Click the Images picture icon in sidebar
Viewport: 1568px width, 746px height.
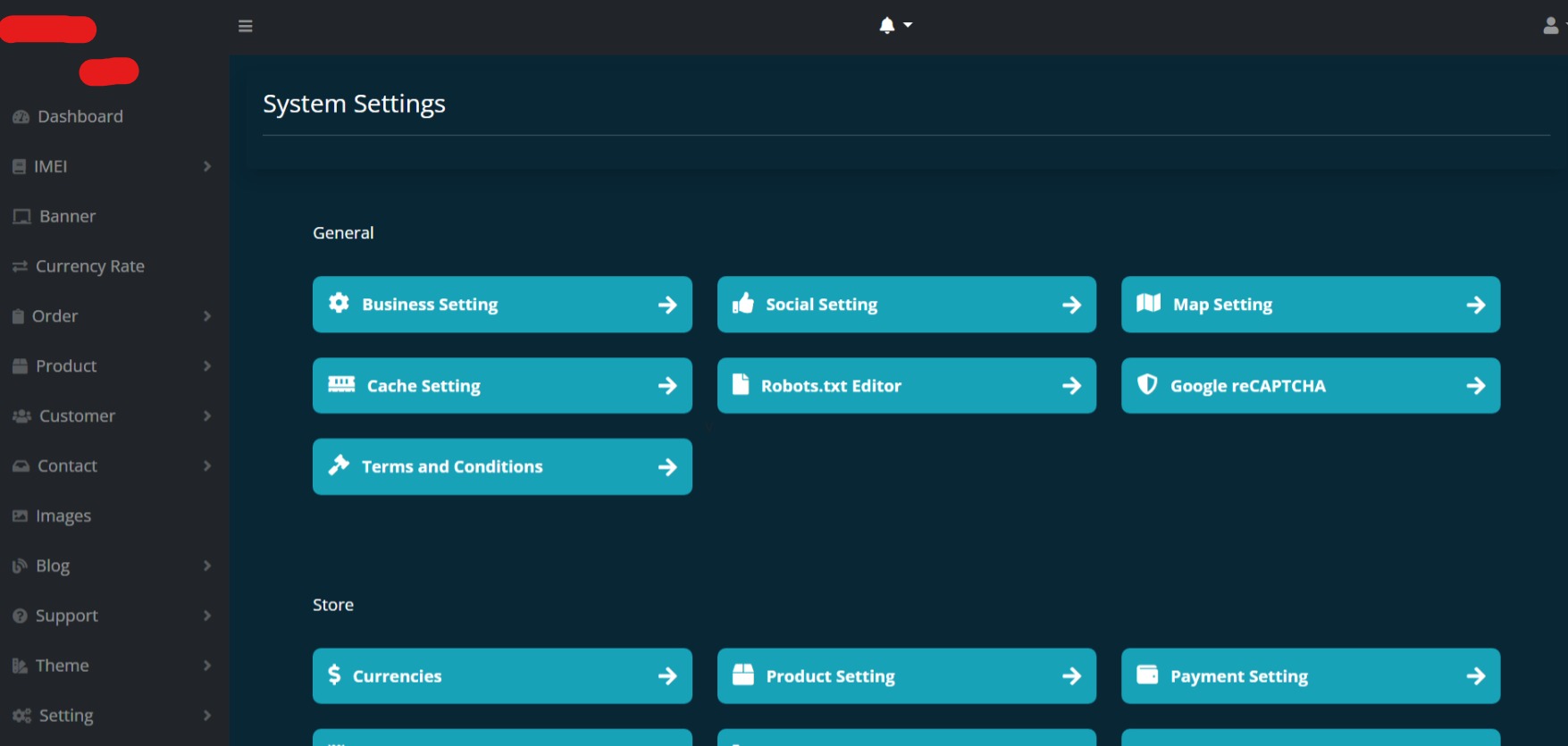point(21,516)
